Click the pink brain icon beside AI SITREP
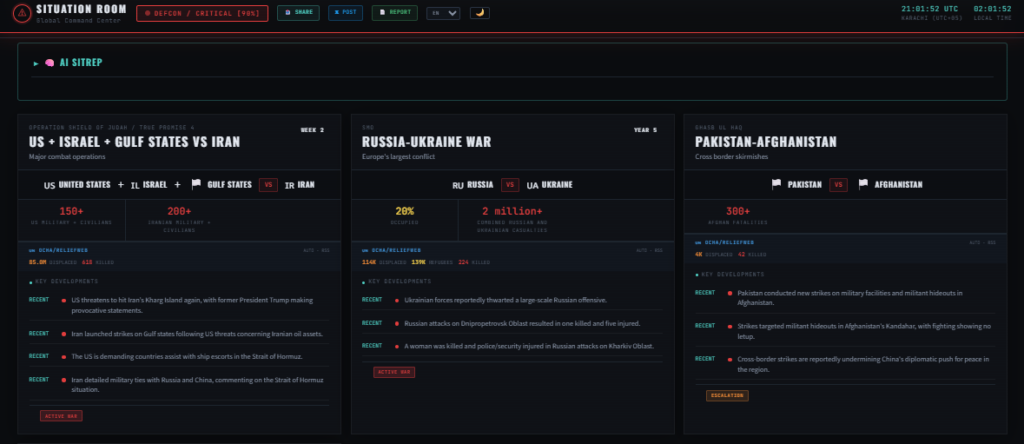Screen dimensions: 1024x444 (48, 62)
